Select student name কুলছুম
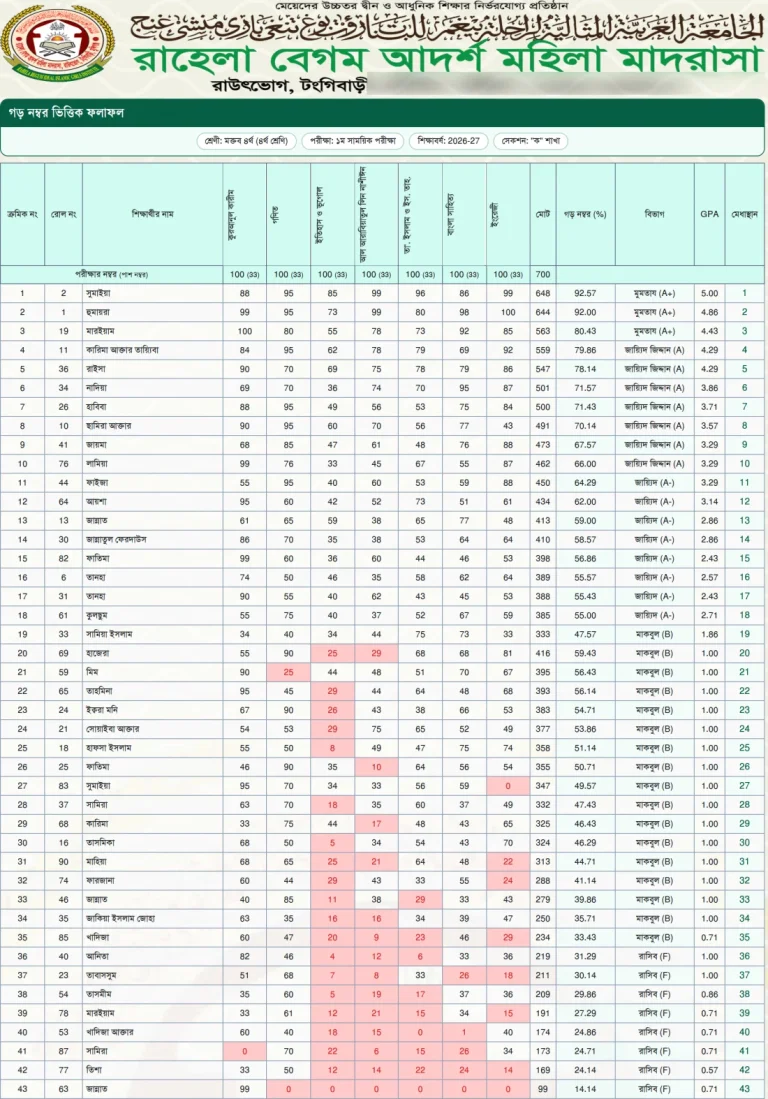This screenshot has height=1099, width=768. (x=97, y=615)
